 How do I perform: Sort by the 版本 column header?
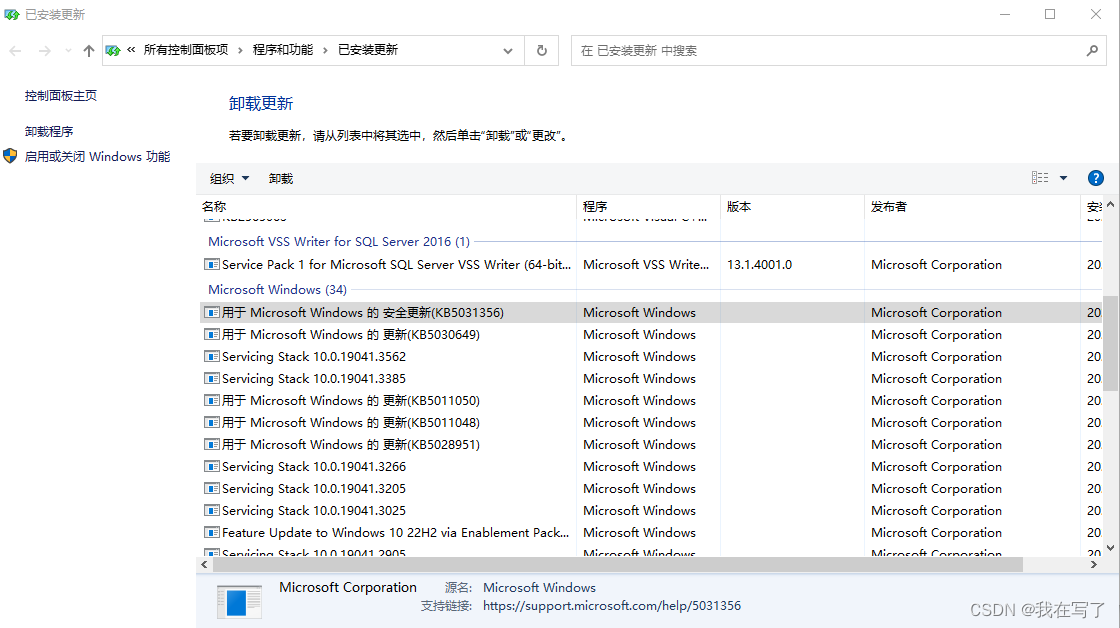792,206
